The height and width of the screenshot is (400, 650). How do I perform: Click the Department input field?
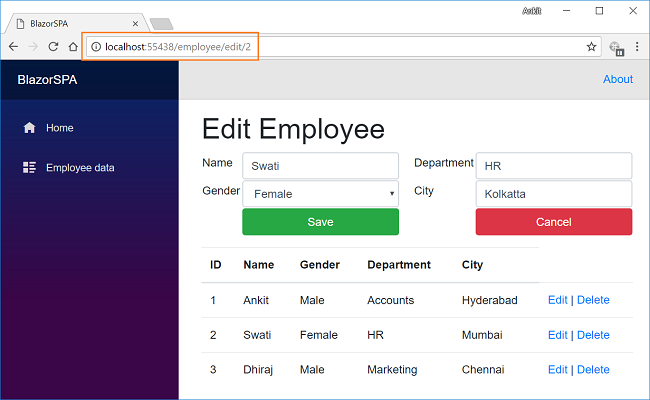[x=553, y=166]
